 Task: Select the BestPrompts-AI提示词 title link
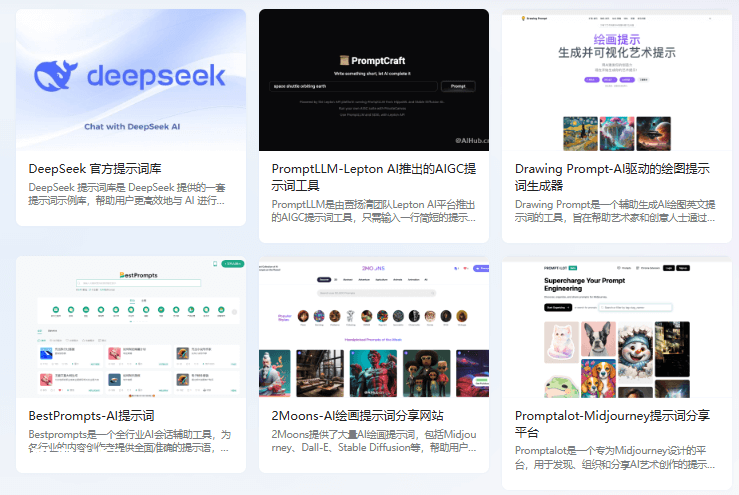click(x=92, y=415)
